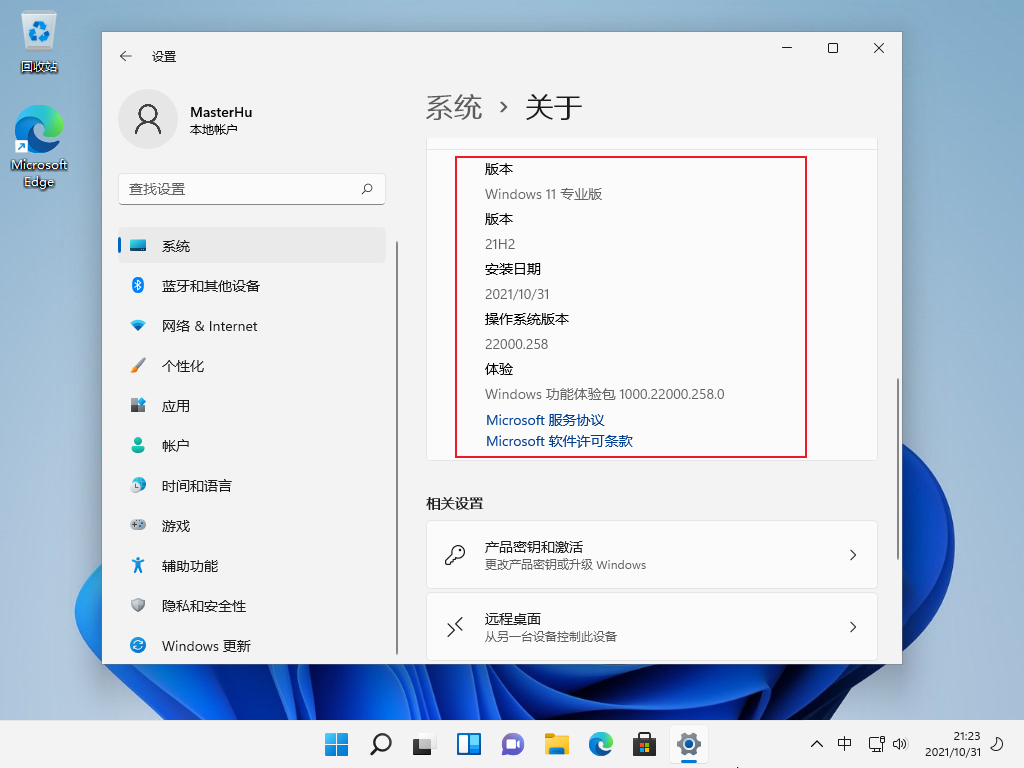Image resolution: width=1024 pixels, height=768 pixels.
Task: Click Windows 11 专业版 edition text
Action: point(543,194)
